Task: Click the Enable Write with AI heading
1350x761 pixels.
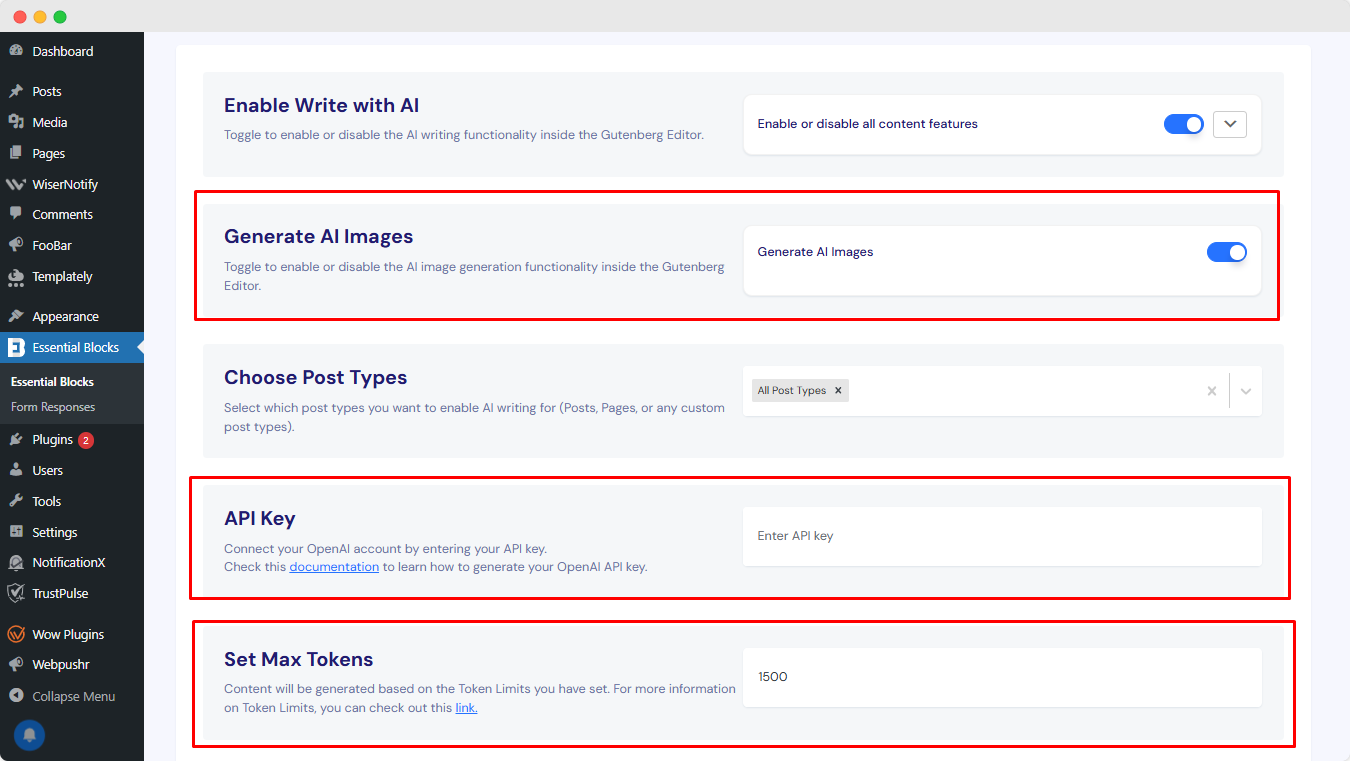Action: [x=322, y=105]
